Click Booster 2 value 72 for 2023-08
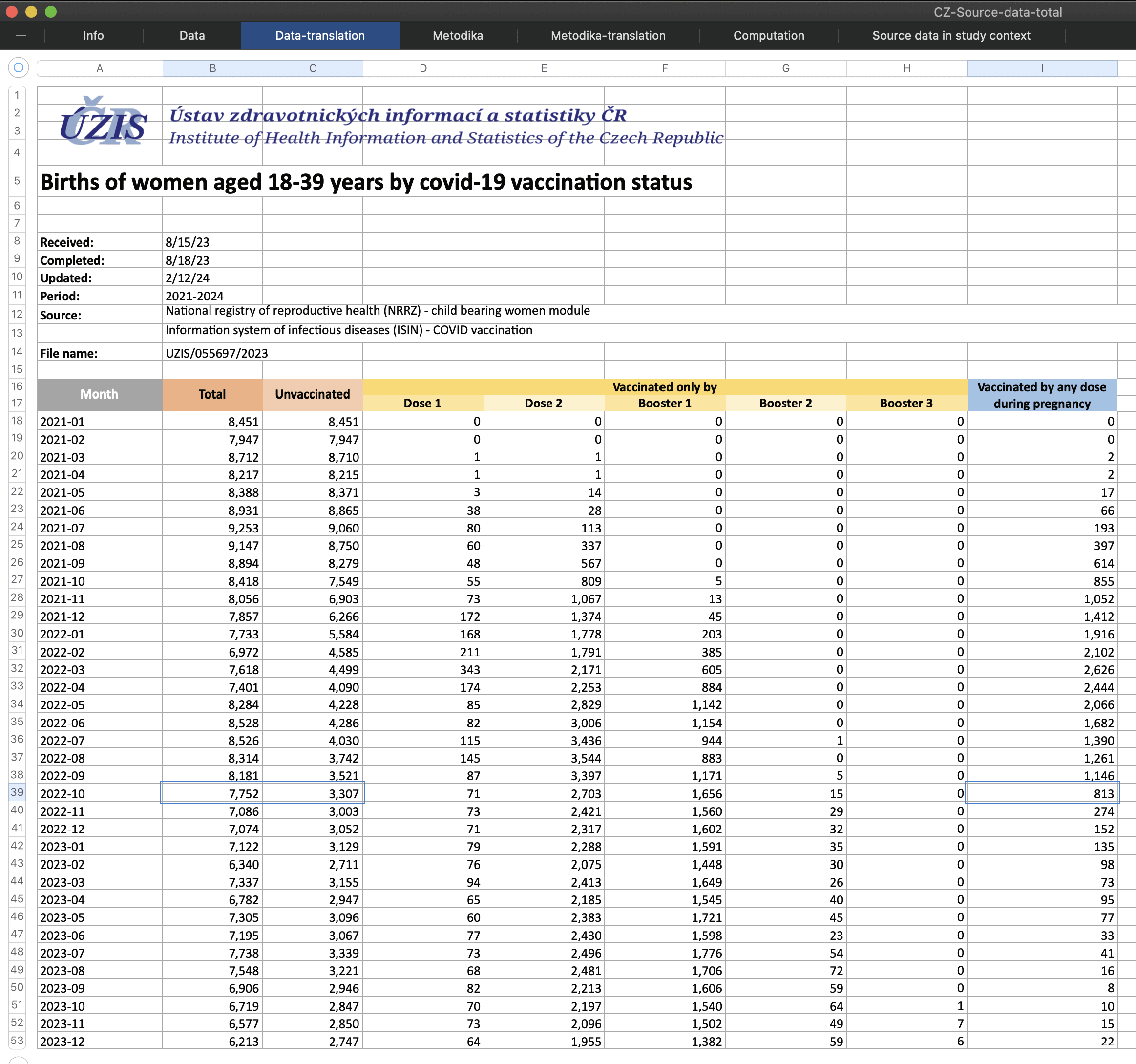The image size is (1136, 1064). pyautogui.click(x=786, y=970)
